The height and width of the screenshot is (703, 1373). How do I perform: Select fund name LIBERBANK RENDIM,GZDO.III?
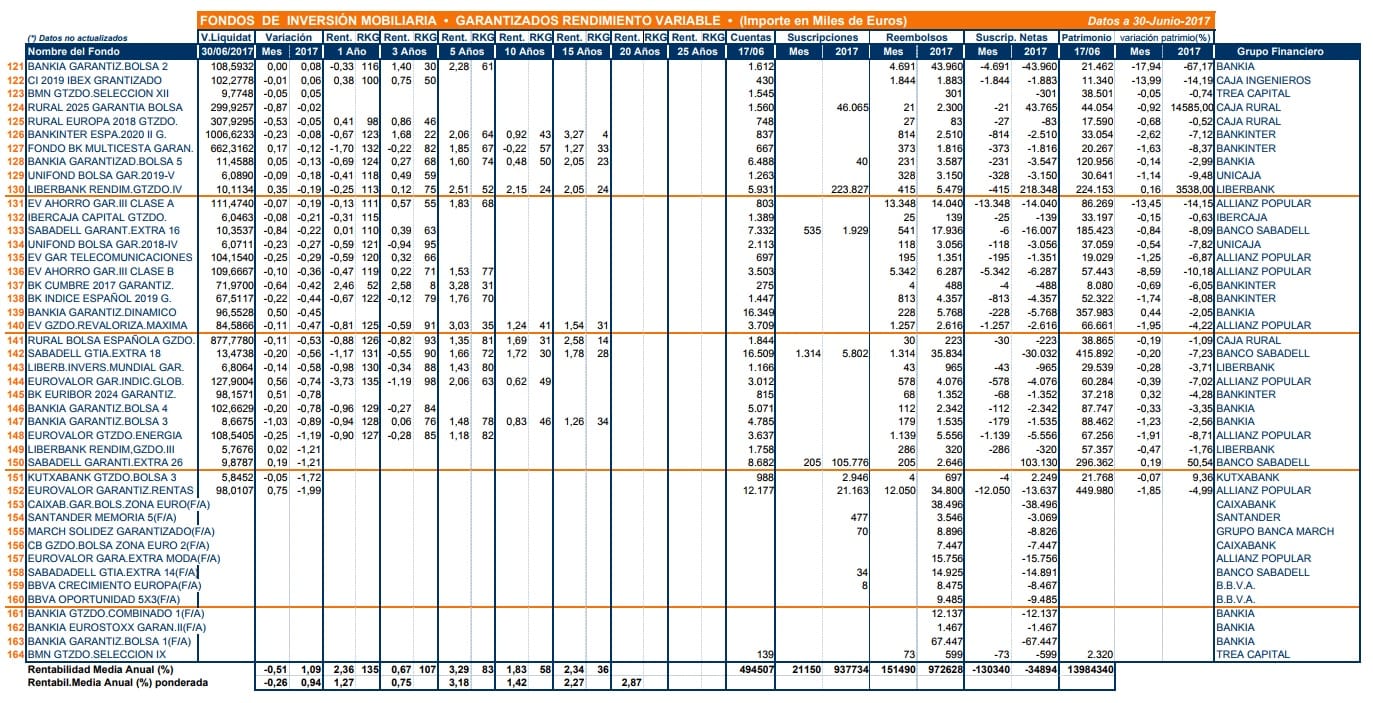tap(103, 450)
